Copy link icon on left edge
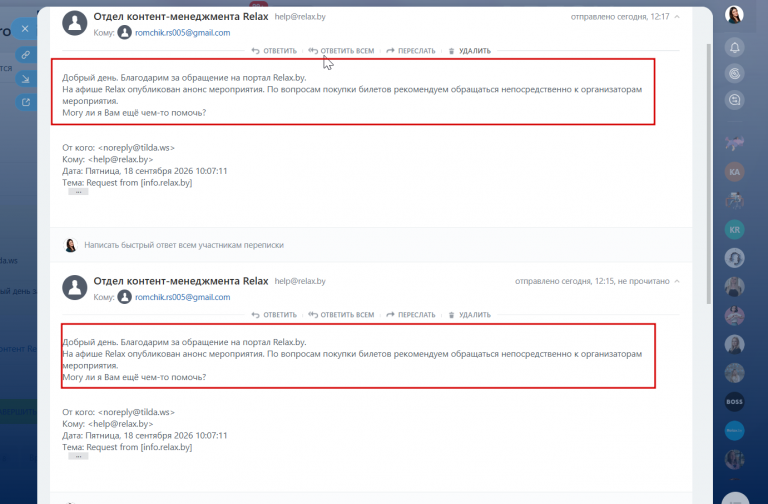 [25, 55]
